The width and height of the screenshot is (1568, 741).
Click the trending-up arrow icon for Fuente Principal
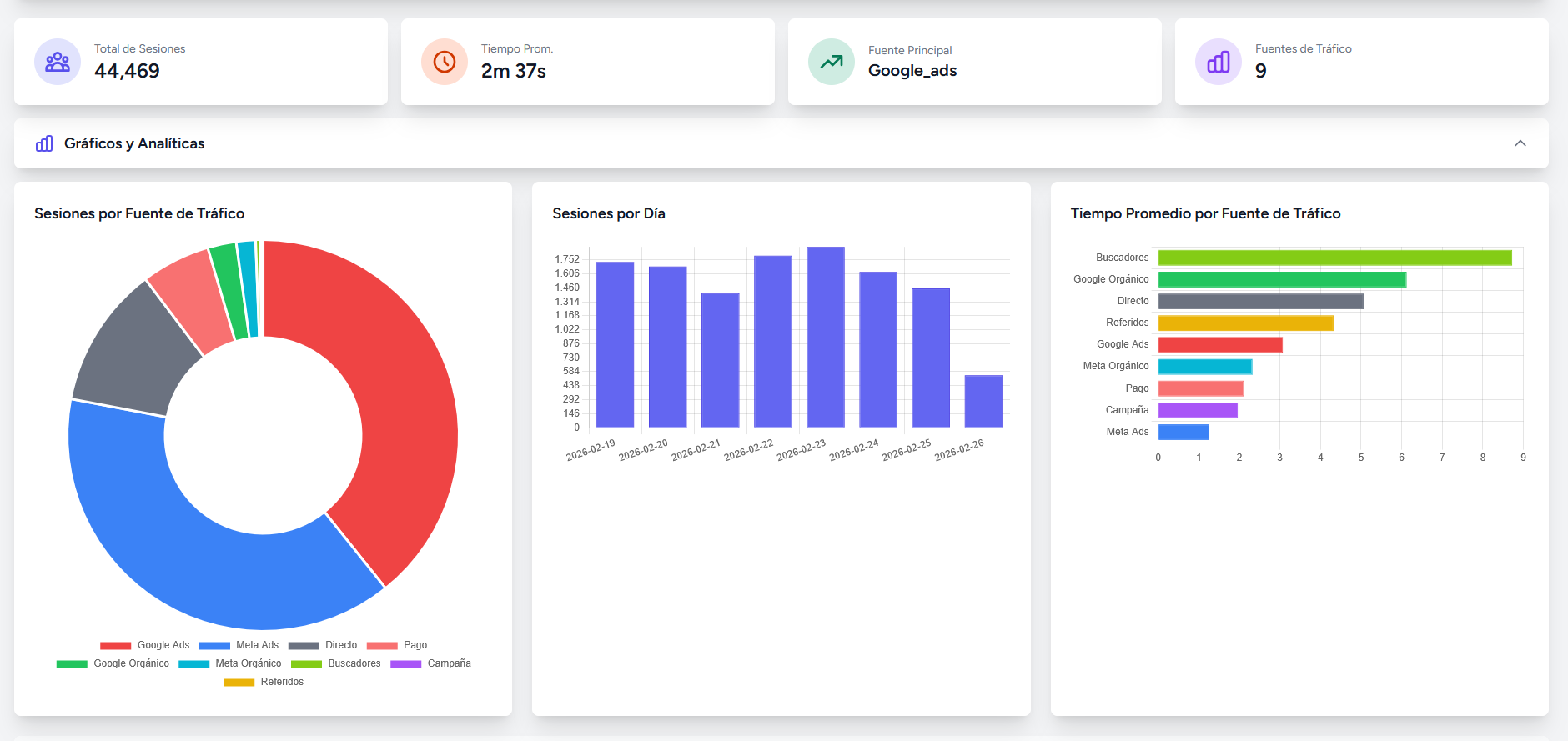pos(832,62)
